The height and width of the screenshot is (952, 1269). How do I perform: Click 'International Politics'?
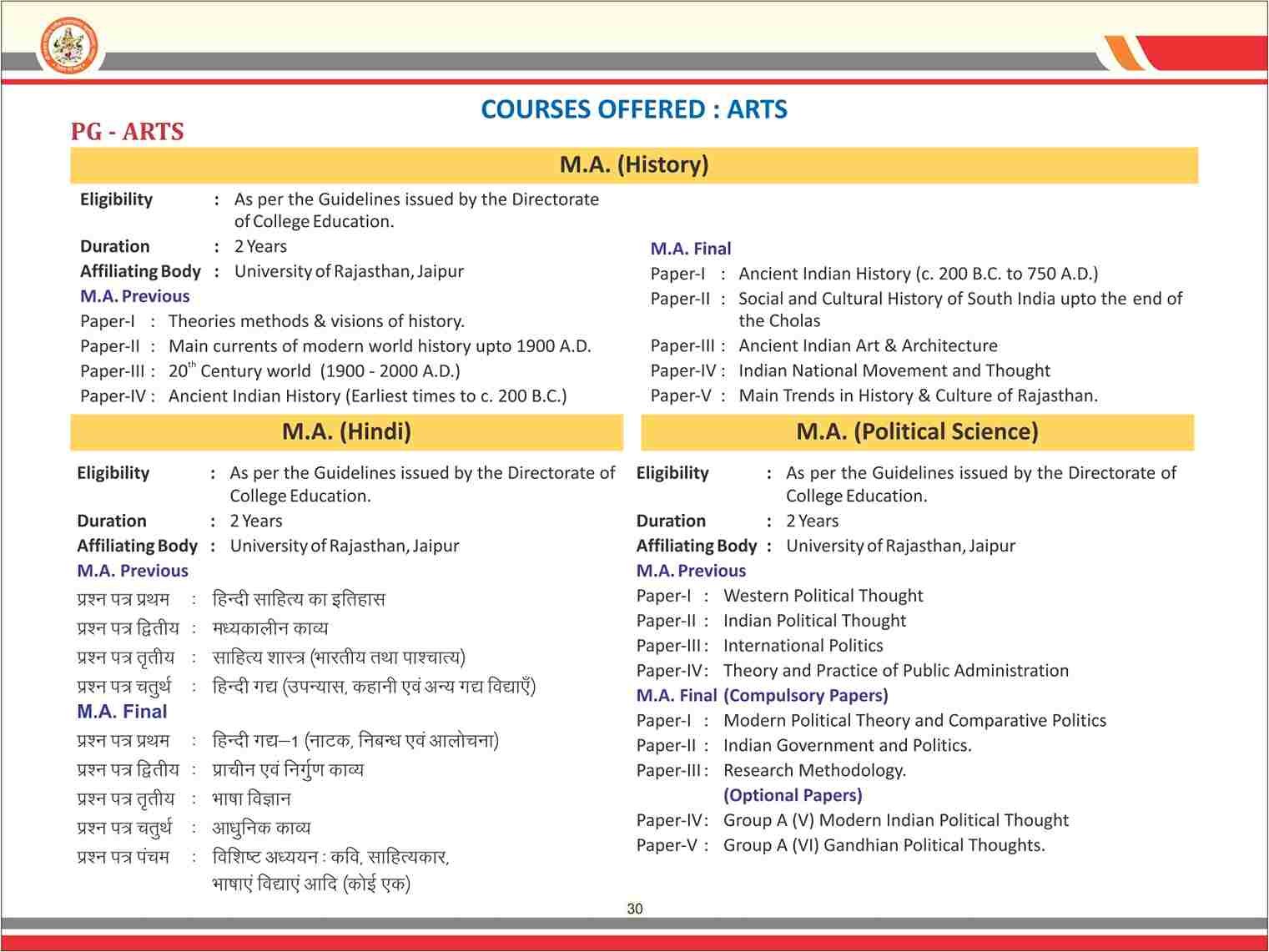803,646
